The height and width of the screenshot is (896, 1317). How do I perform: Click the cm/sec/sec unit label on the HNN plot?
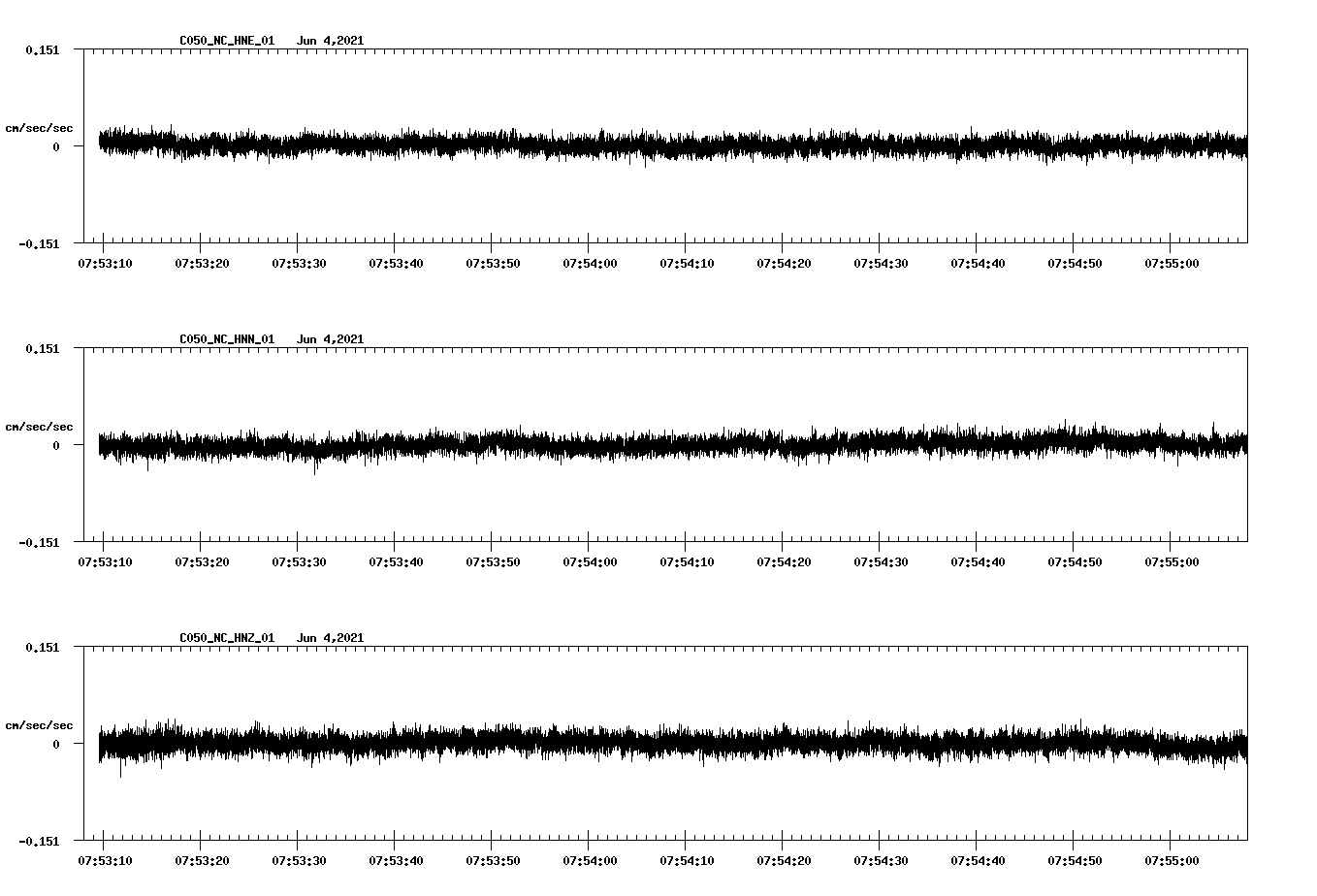coord(39,427)
